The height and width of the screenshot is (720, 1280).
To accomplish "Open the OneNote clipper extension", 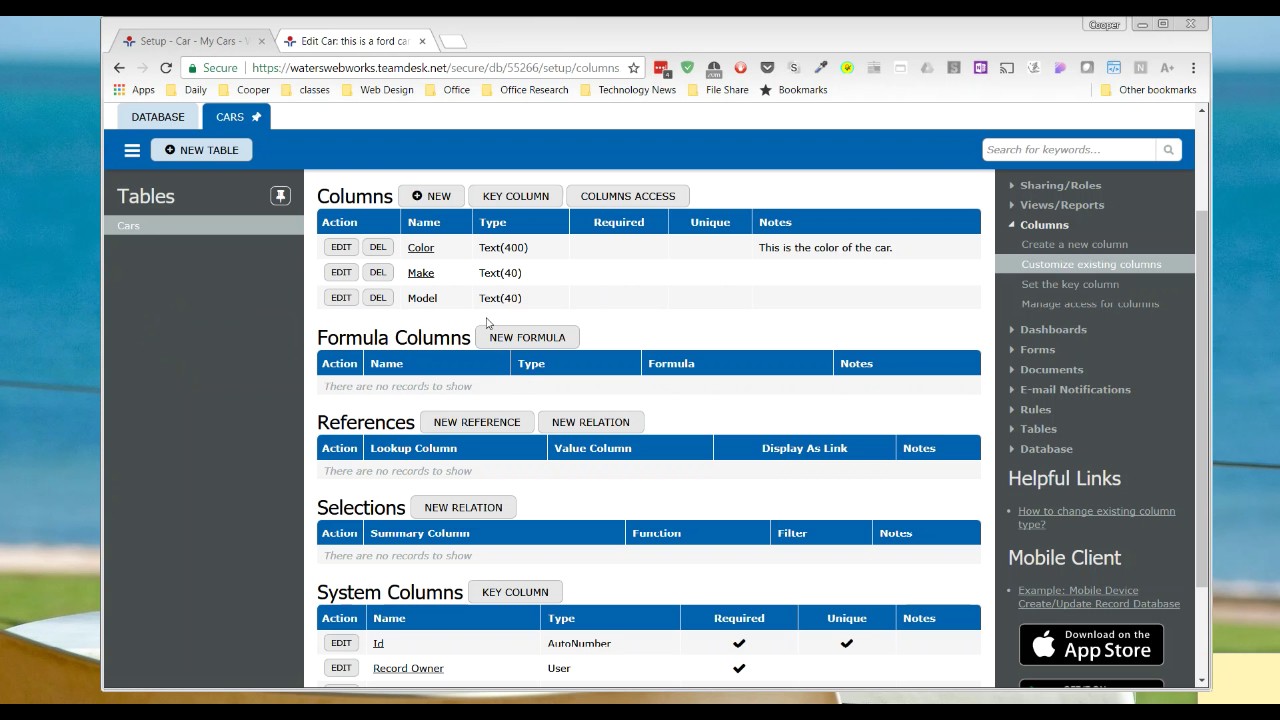I will (980, 68).
